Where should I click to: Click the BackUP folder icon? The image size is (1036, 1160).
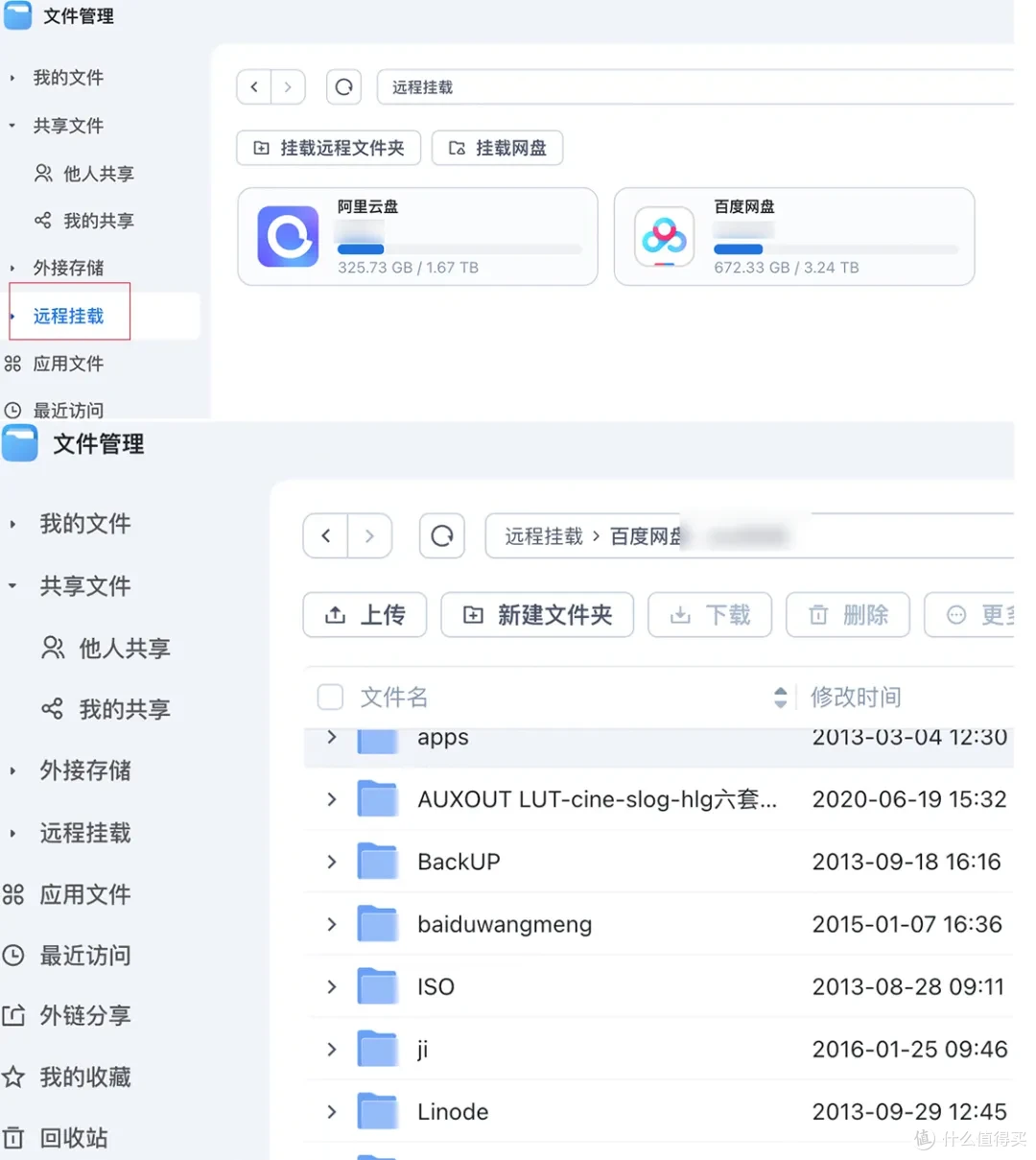(x=378, y=862)
